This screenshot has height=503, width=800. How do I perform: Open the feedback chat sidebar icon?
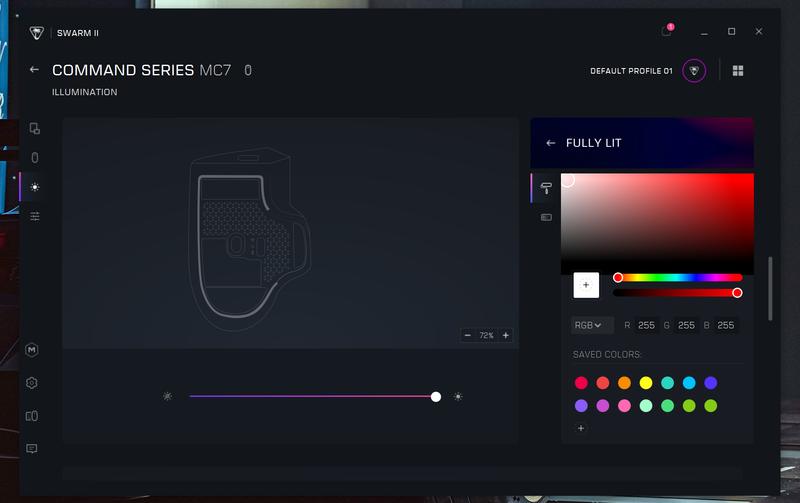pyautogui.click(x=32, y=448)
